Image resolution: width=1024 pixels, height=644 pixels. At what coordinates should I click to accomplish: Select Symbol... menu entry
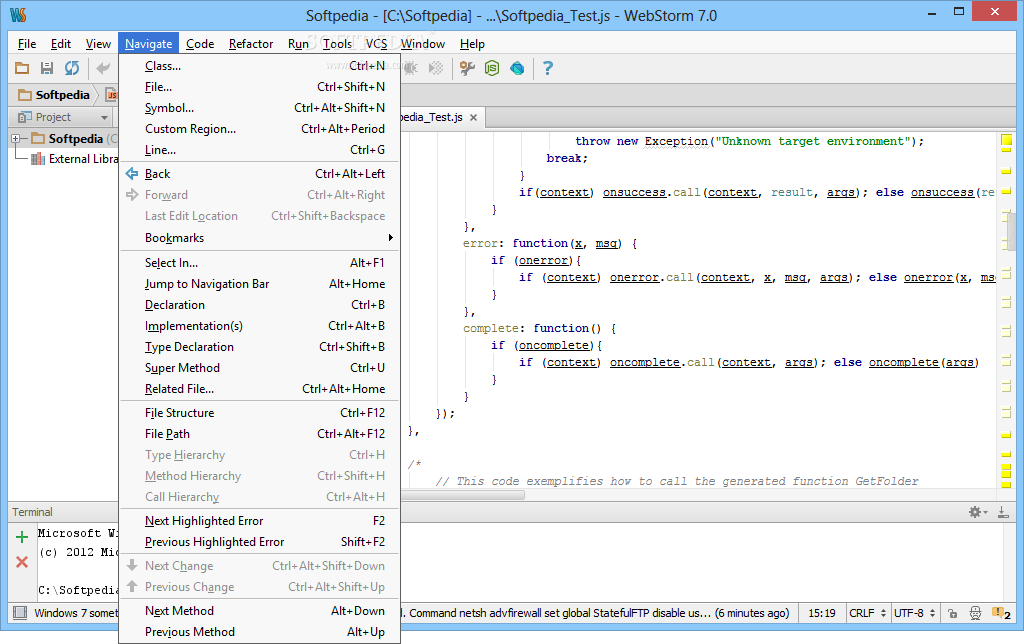(259, 108)
